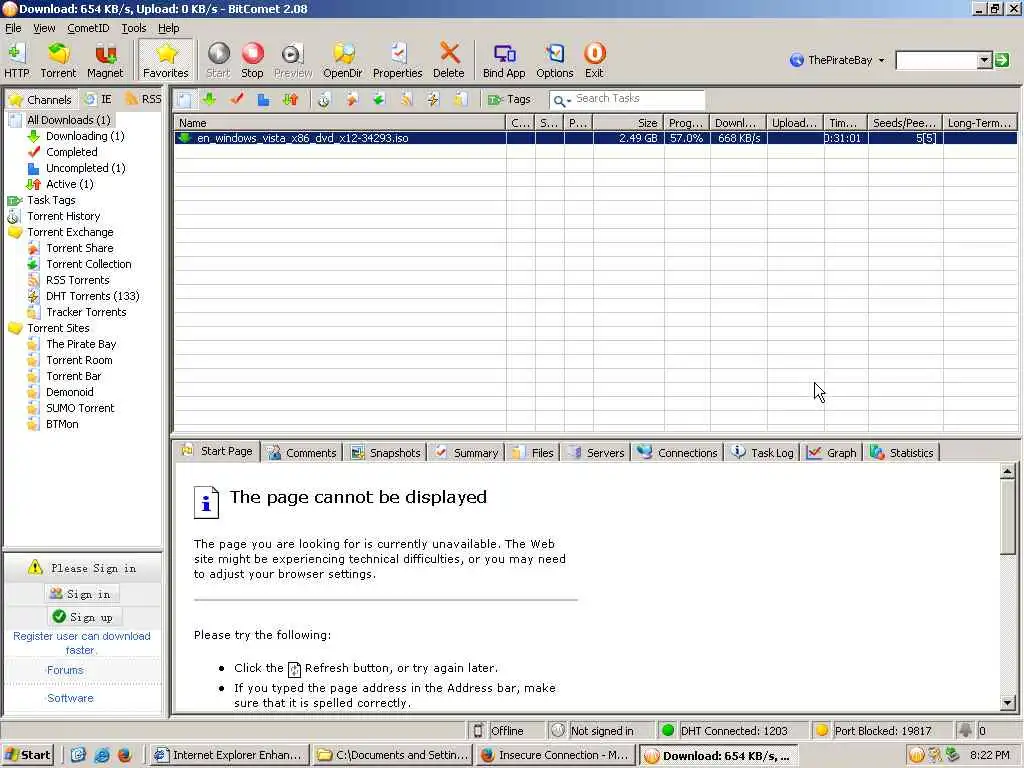The image size is (1024, 768).
Task: Click the Windows Start button
Action: [27, 755]
